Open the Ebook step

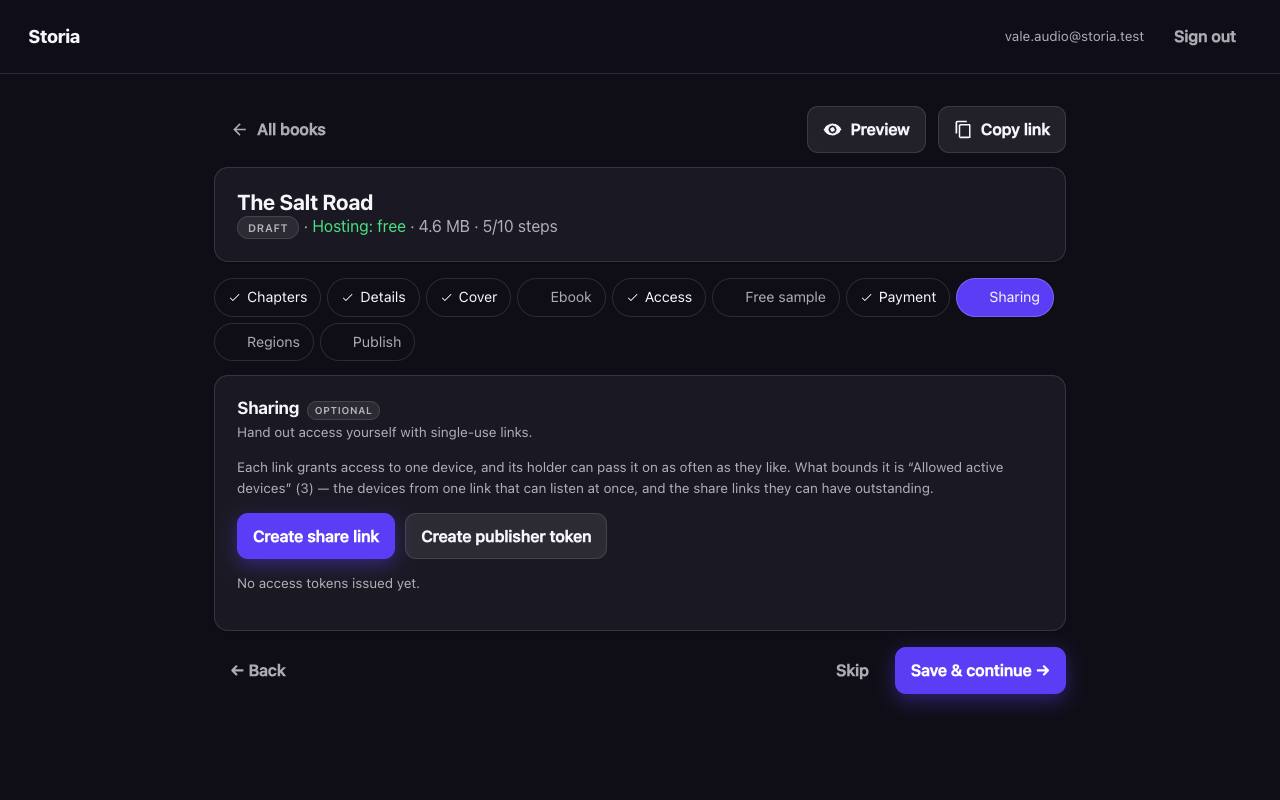[x=561, y=297]
